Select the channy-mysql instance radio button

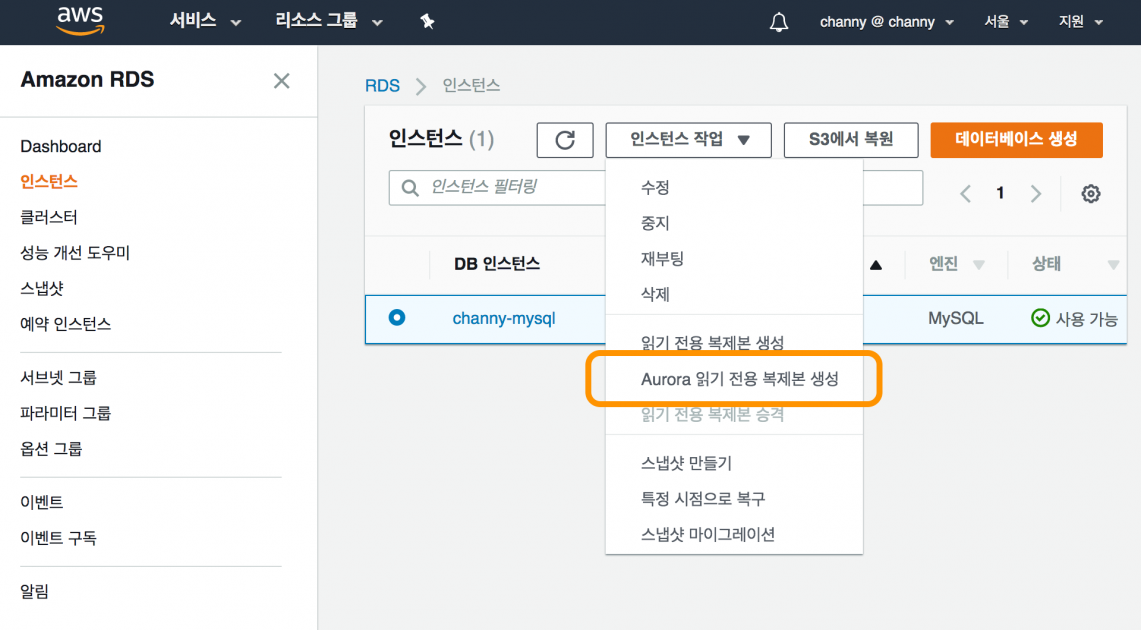pos(396,318)
